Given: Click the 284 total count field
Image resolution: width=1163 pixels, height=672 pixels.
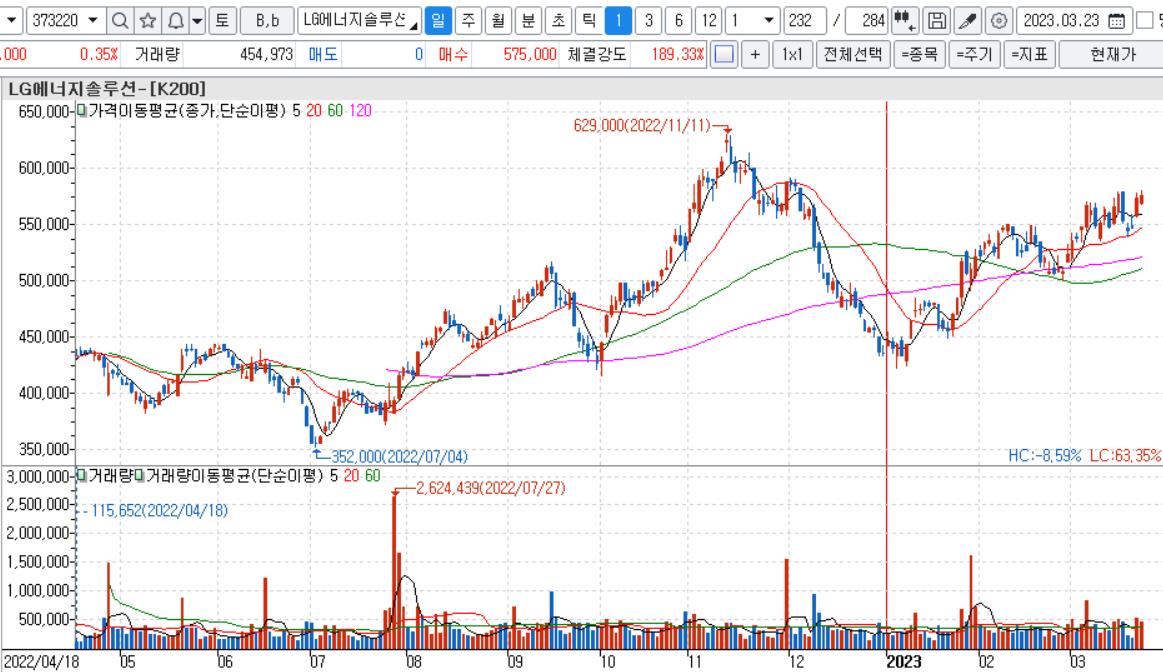Looking at the screenshot, I should click(x=866, y=21).
